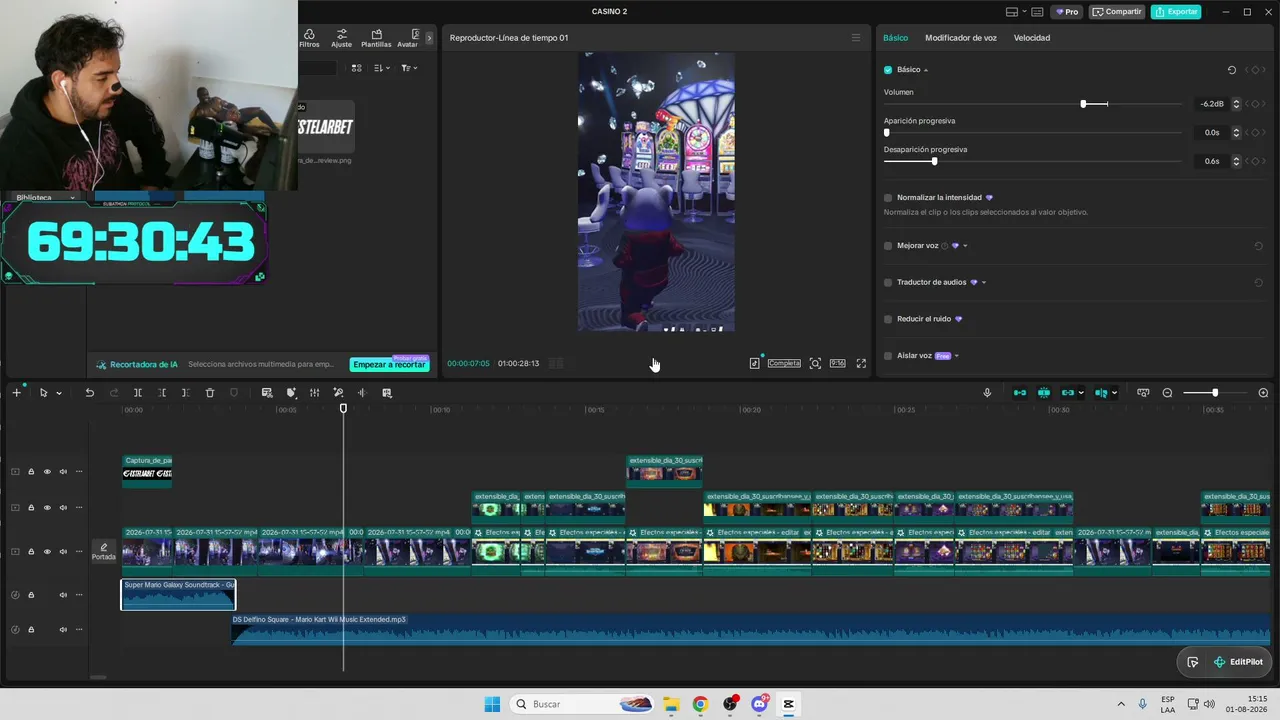Open Ajuste in the media toolbar
Screen dimensions: 1280x720
point(341,38)
